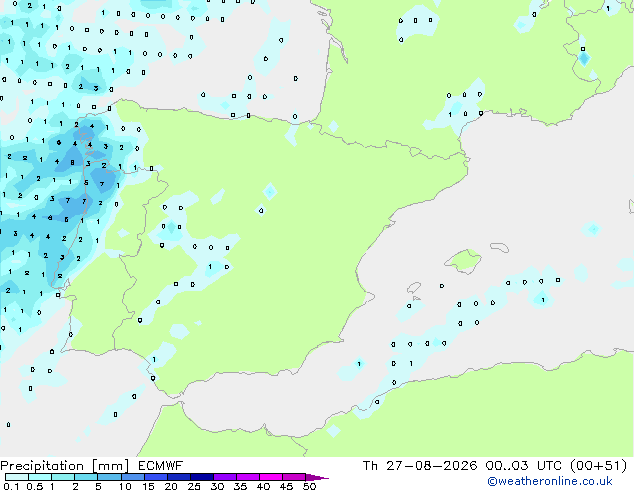This screenshot has height=490, width=634.
Task: Click the 'ECMWF' model label
Action: click(161, 466)
